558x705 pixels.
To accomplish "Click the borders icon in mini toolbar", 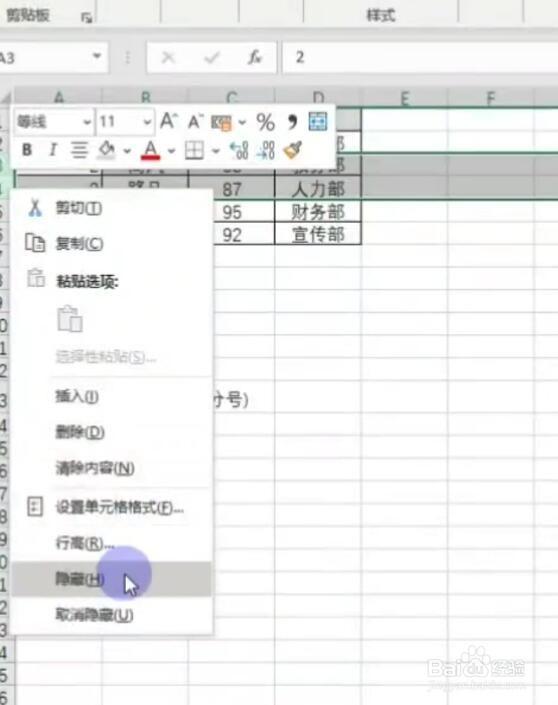I will click(194, 150).
